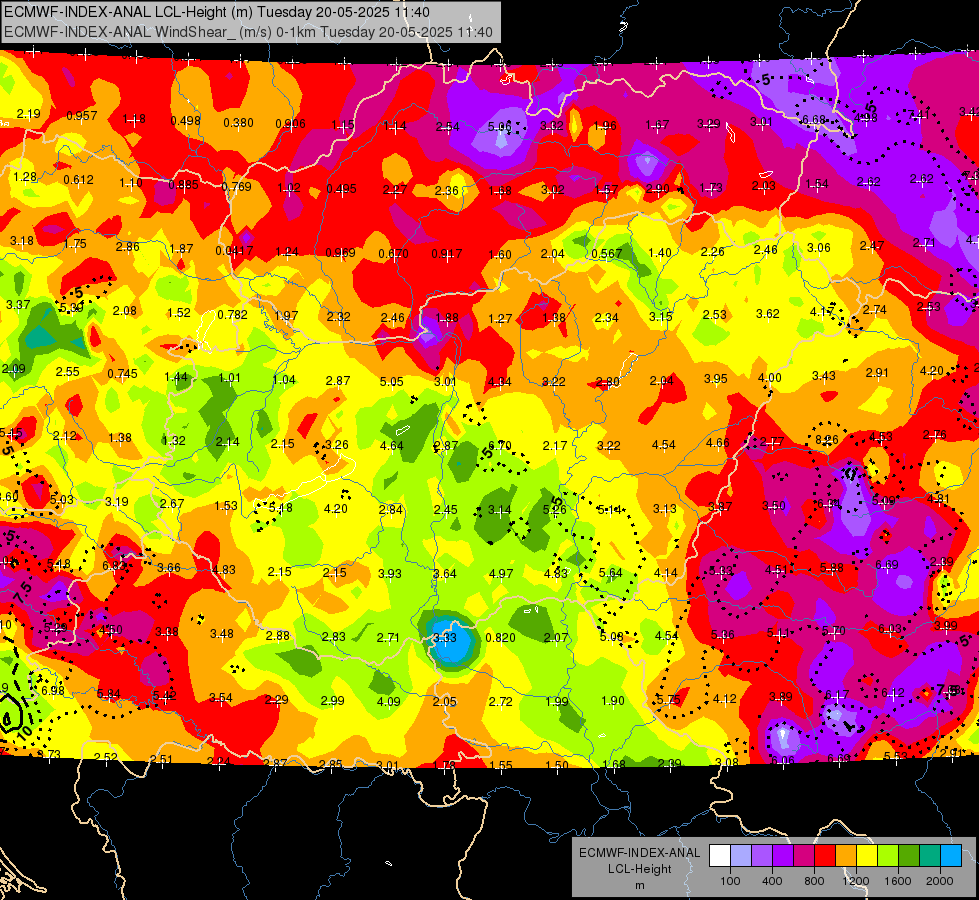Click the wind shear value 4.09
Screen dimensions: 979x900
(x=388, y=701)
